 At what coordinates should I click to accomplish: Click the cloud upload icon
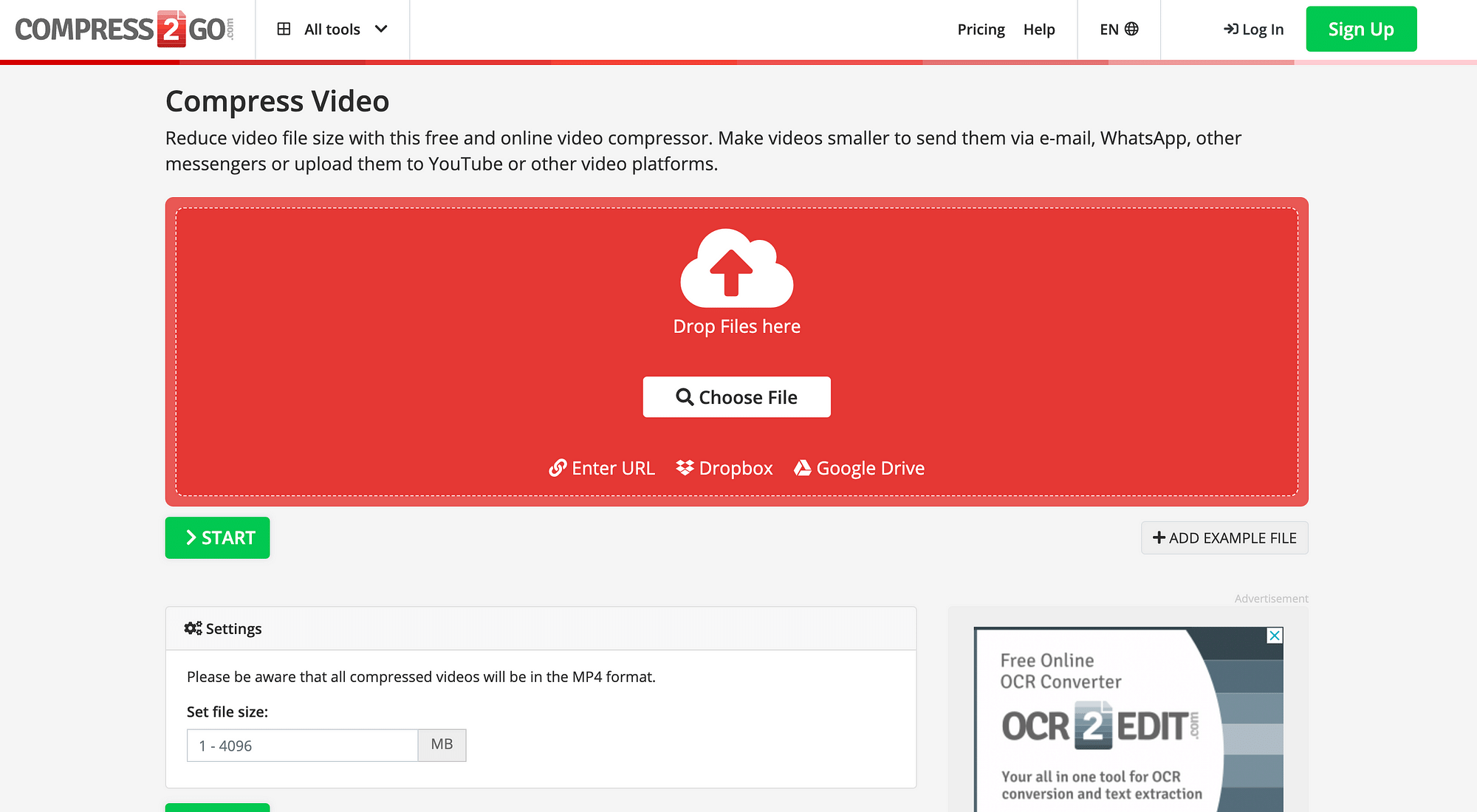coord(737,268)
